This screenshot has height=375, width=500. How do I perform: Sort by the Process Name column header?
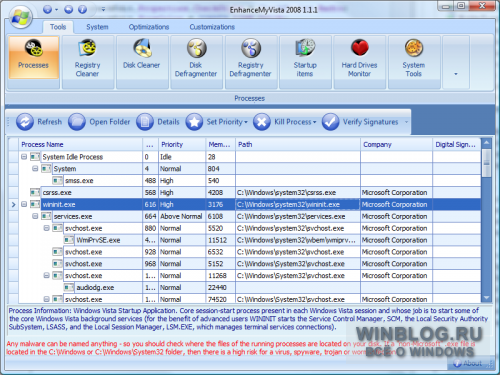[80, 144]
